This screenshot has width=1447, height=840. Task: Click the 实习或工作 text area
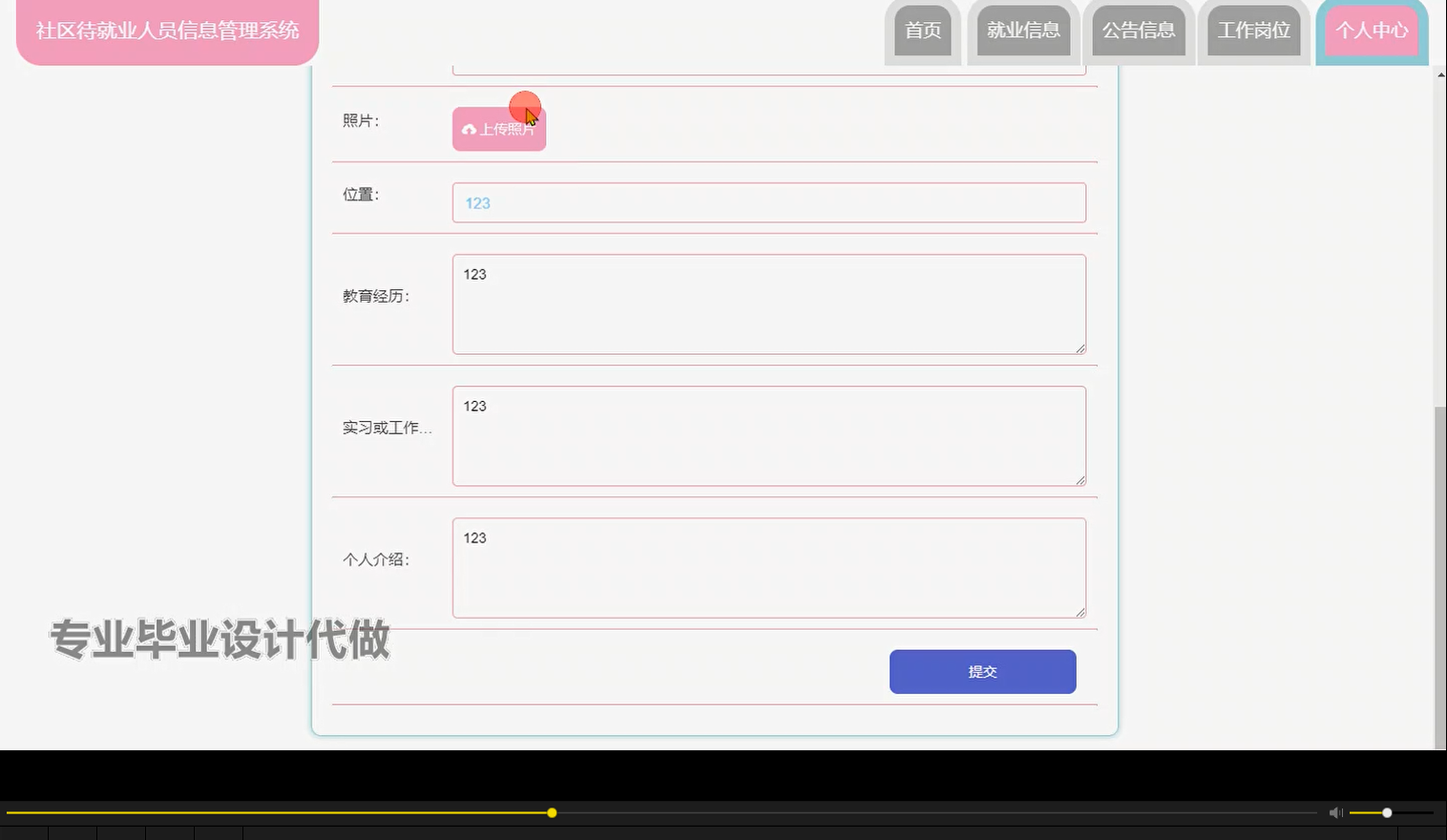[768, 435]
